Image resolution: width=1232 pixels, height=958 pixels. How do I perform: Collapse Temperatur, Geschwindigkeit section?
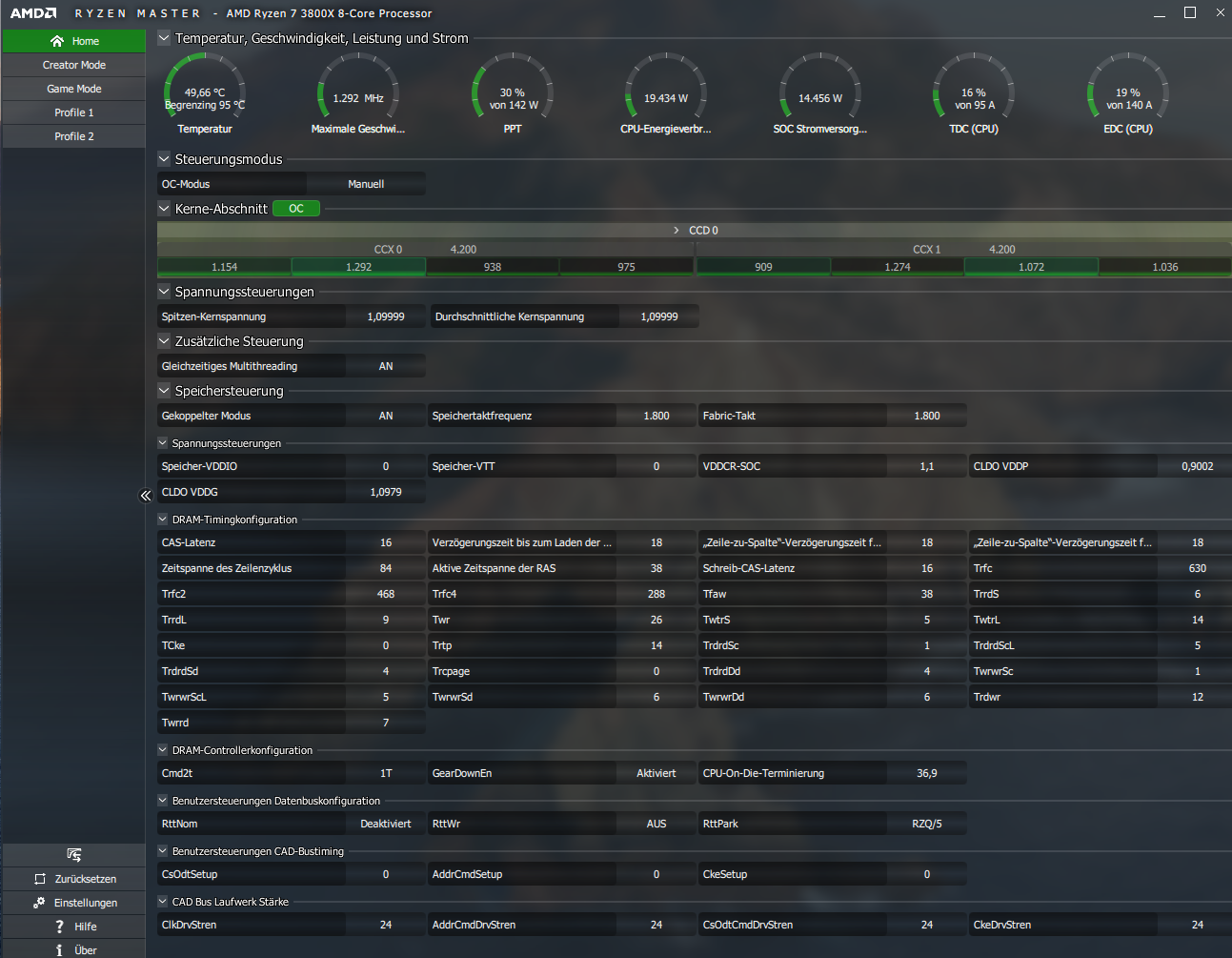pos(164,38)
